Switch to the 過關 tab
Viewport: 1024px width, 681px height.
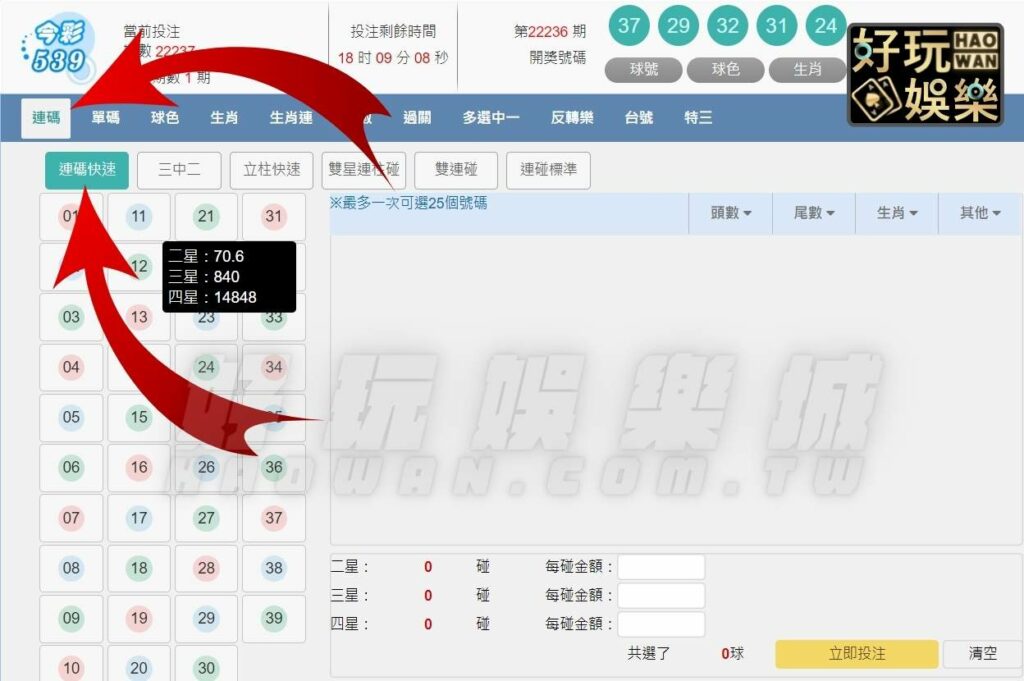(417, 117)
